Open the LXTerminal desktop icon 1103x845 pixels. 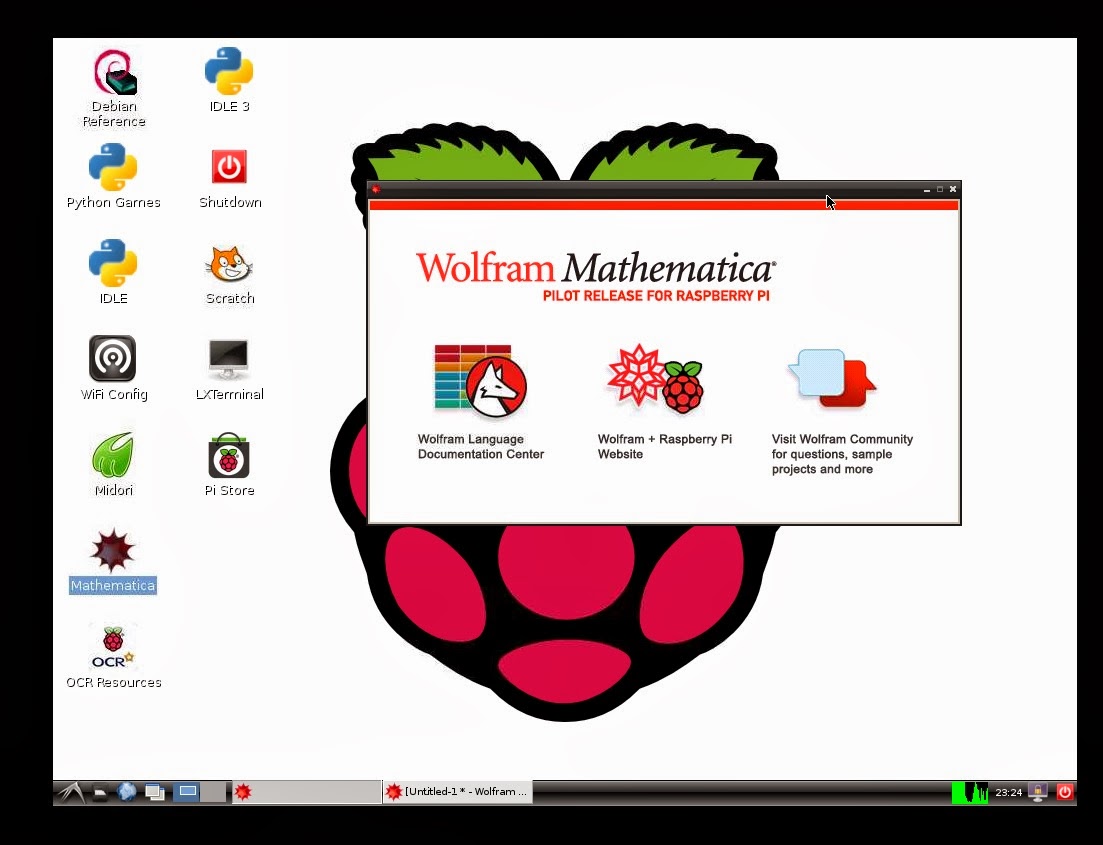click(229, 369)
